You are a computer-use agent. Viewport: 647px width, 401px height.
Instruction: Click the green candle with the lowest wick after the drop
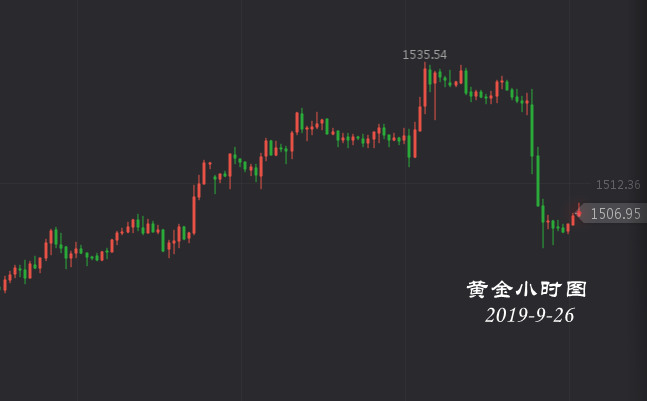pos(543,224)
